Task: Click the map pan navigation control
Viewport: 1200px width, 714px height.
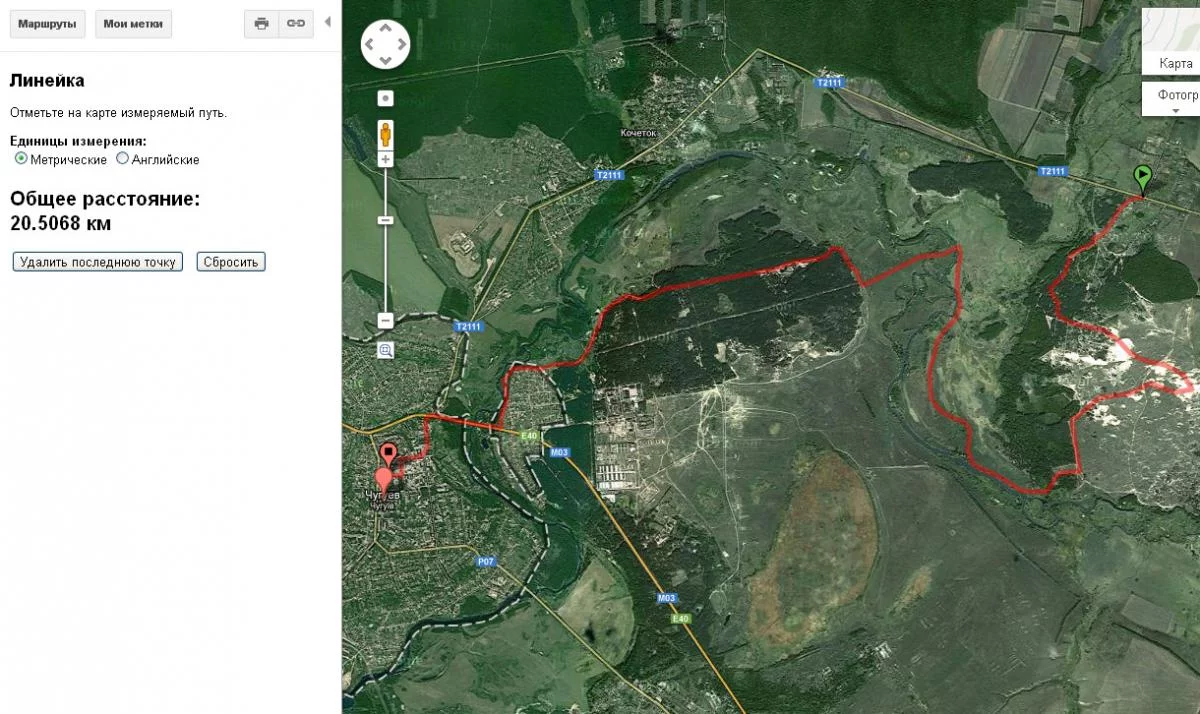Action: [386, 44]
